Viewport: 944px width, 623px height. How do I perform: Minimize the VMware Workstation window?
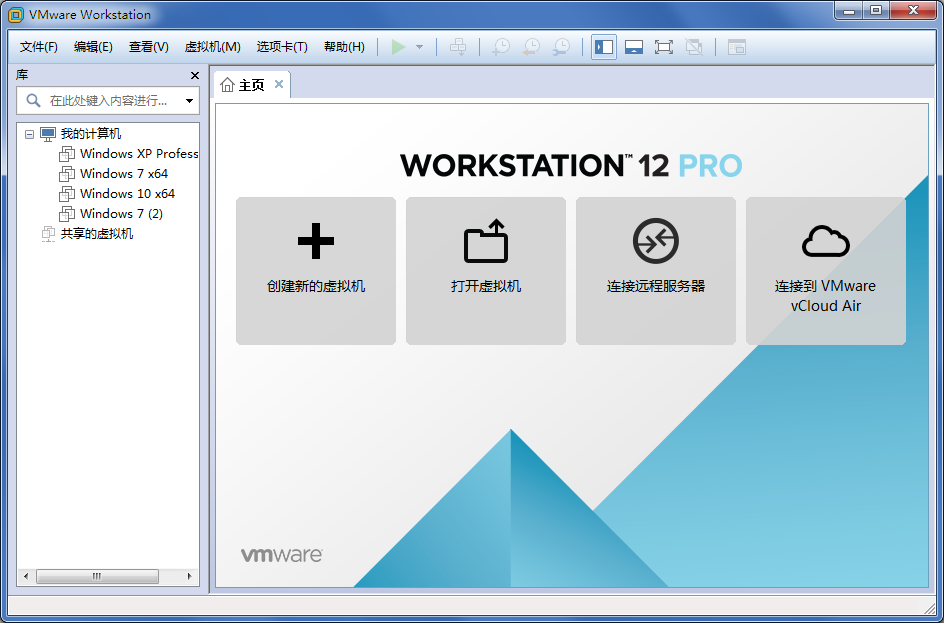(849, 10)
